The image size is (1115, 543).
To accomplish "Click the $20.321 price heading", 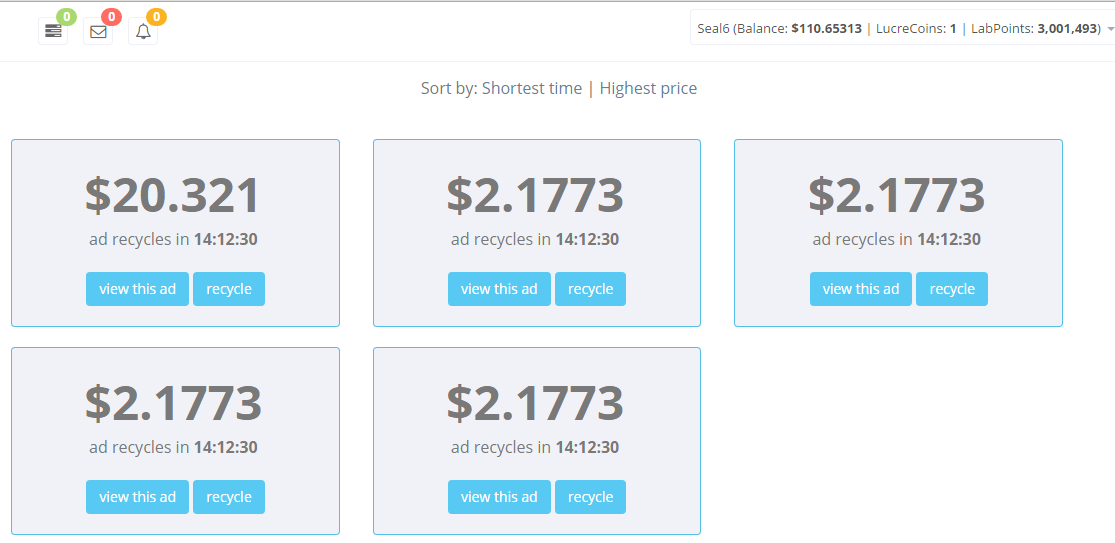I will [173, 195].
